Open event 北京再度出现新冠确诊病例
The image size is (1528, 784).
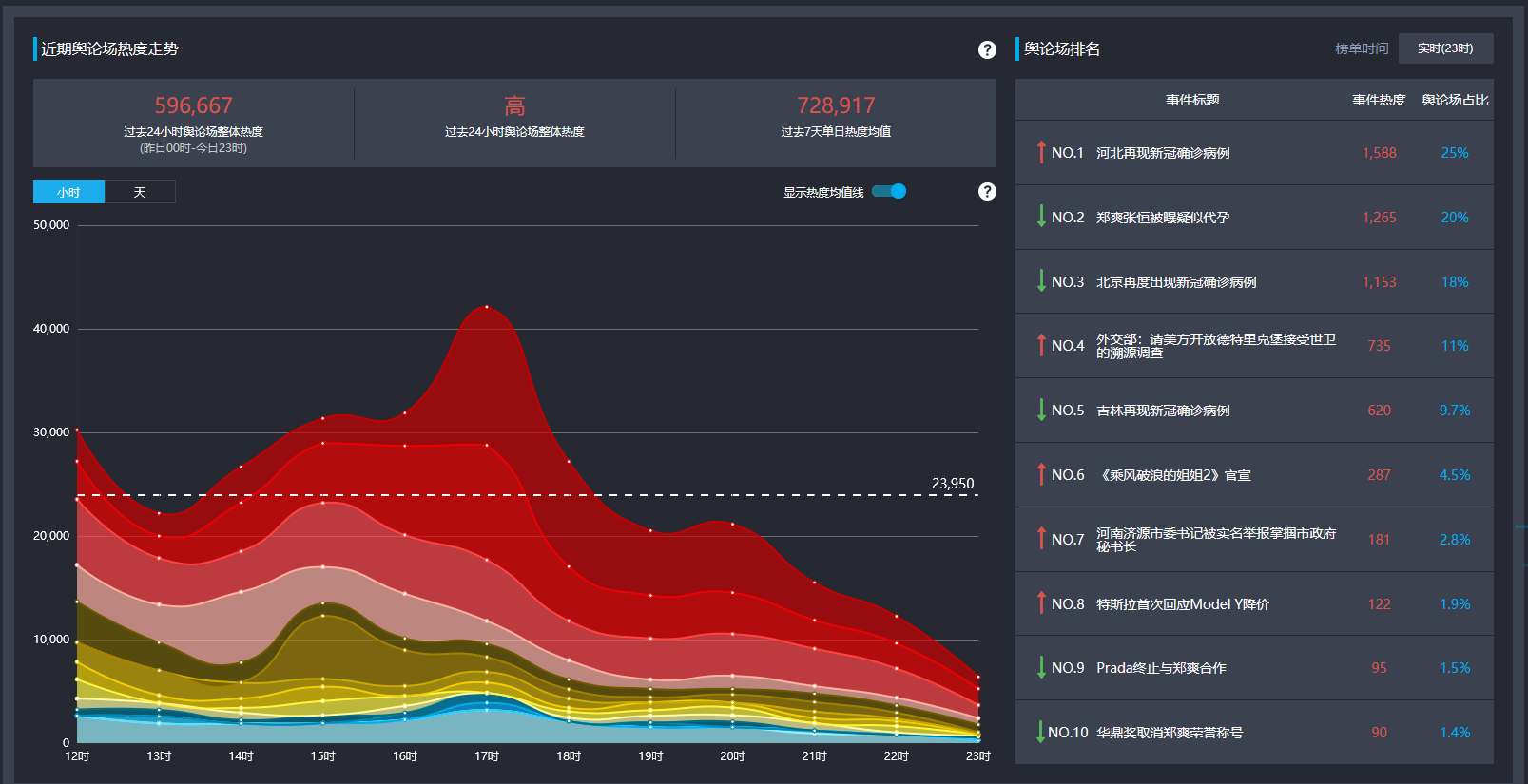[x=1176, y=282]
